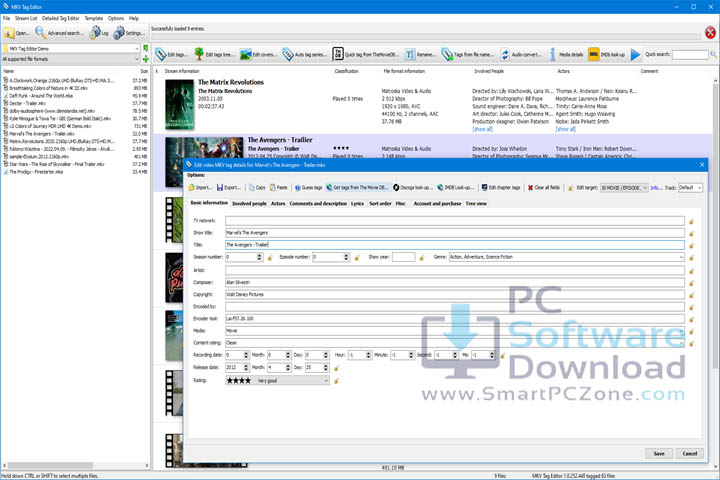
Task: Click Paste in the tag details dialog
Action: (279, 187)
